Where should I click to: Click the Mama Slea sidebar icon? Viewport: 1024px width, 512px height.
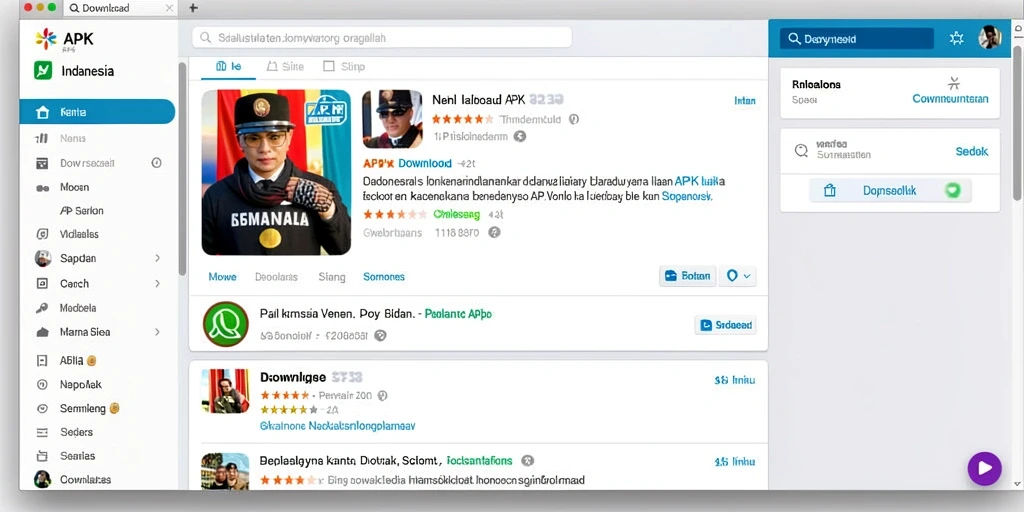pos(42,332)
